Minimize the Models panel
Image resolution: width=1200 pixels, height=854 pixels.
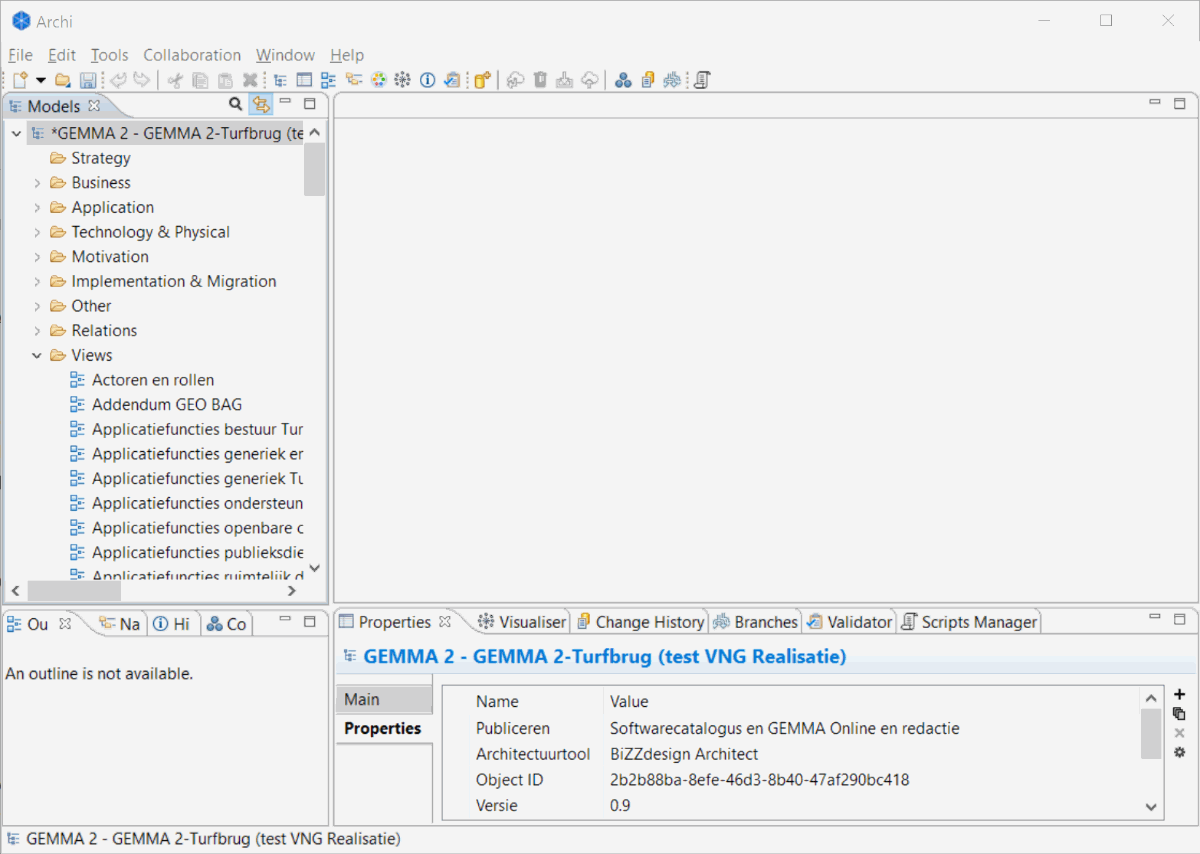point(285,102)
